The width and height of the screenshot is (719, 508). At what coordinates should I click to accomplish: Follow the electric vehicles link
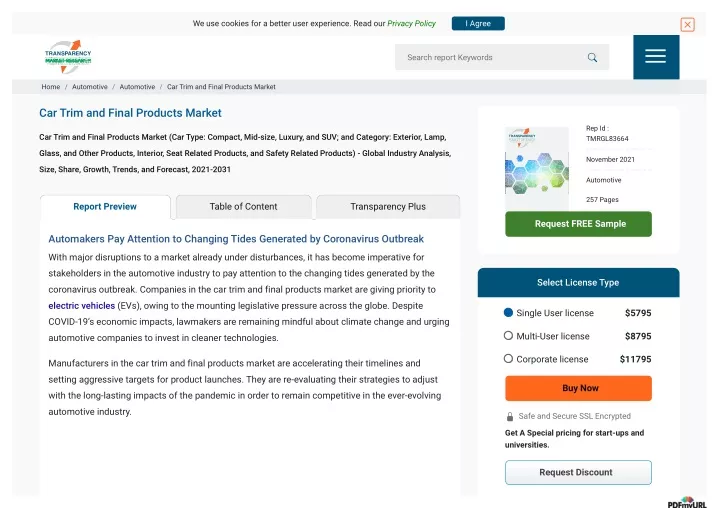[x=82, y=306]
